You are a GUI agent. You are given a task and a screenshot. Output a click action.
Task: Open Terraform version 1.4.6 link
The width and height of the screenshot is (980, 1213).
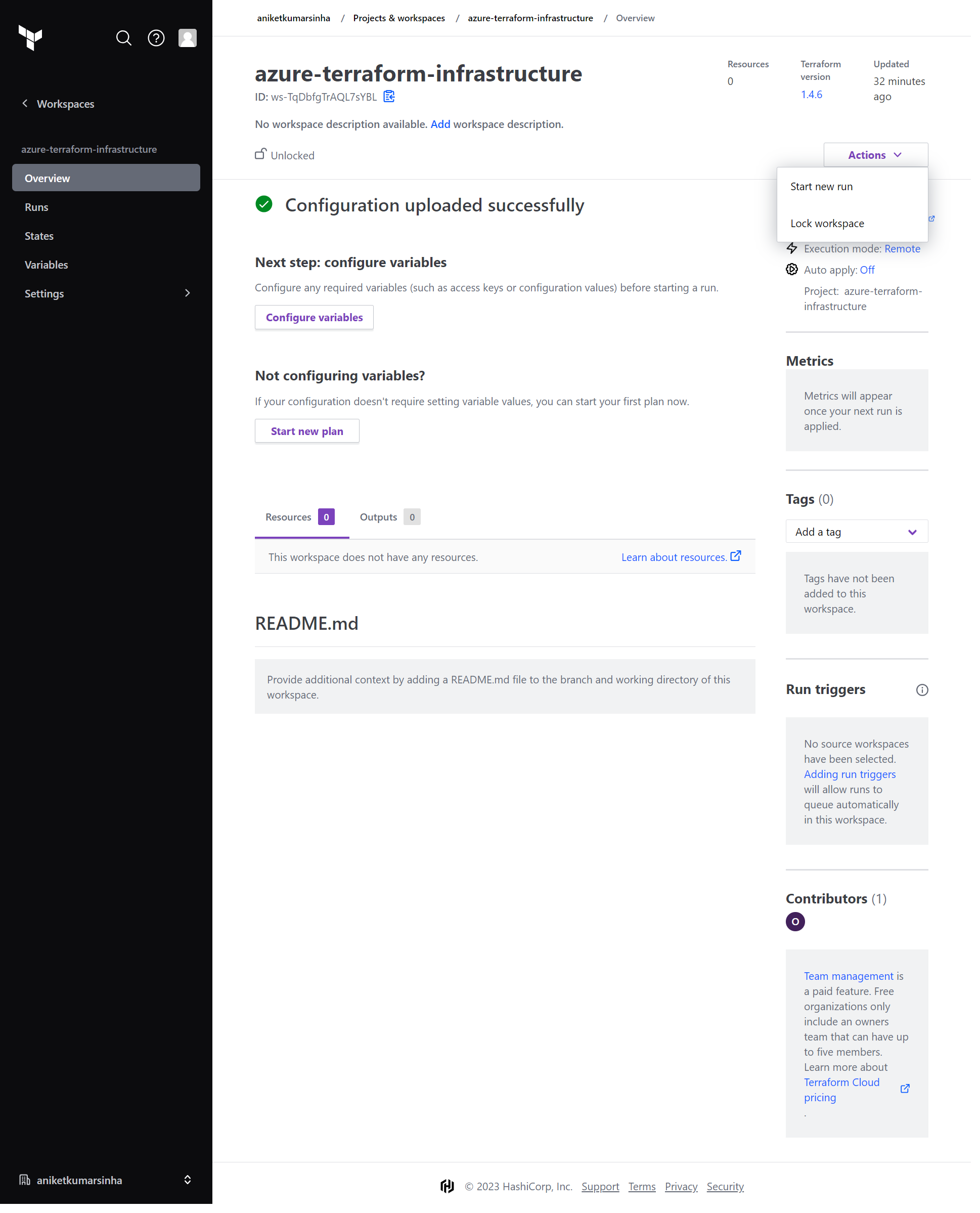pyautogui.click(x=819, y=95)
